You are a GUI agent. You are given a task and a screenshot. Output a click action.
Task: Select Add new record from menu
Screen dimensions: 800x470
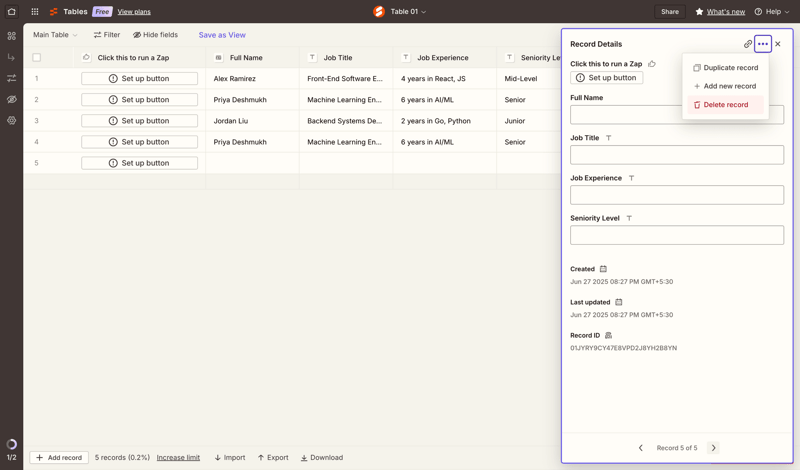(x=726, y=86)
